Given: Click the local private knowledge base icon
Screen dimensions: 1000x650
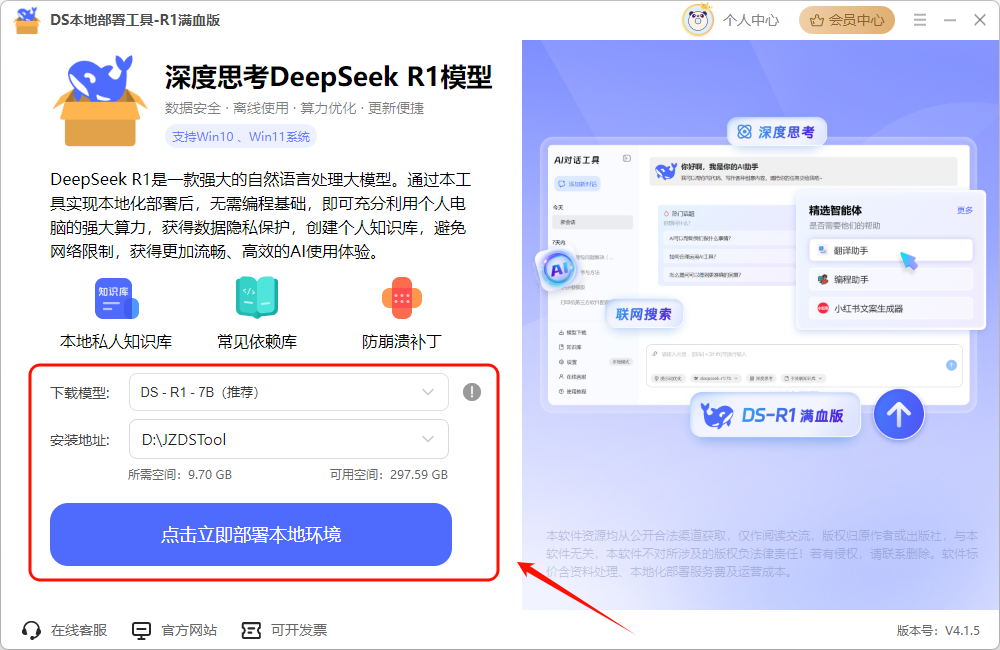Looking at the screenshot, I should 116,299.
